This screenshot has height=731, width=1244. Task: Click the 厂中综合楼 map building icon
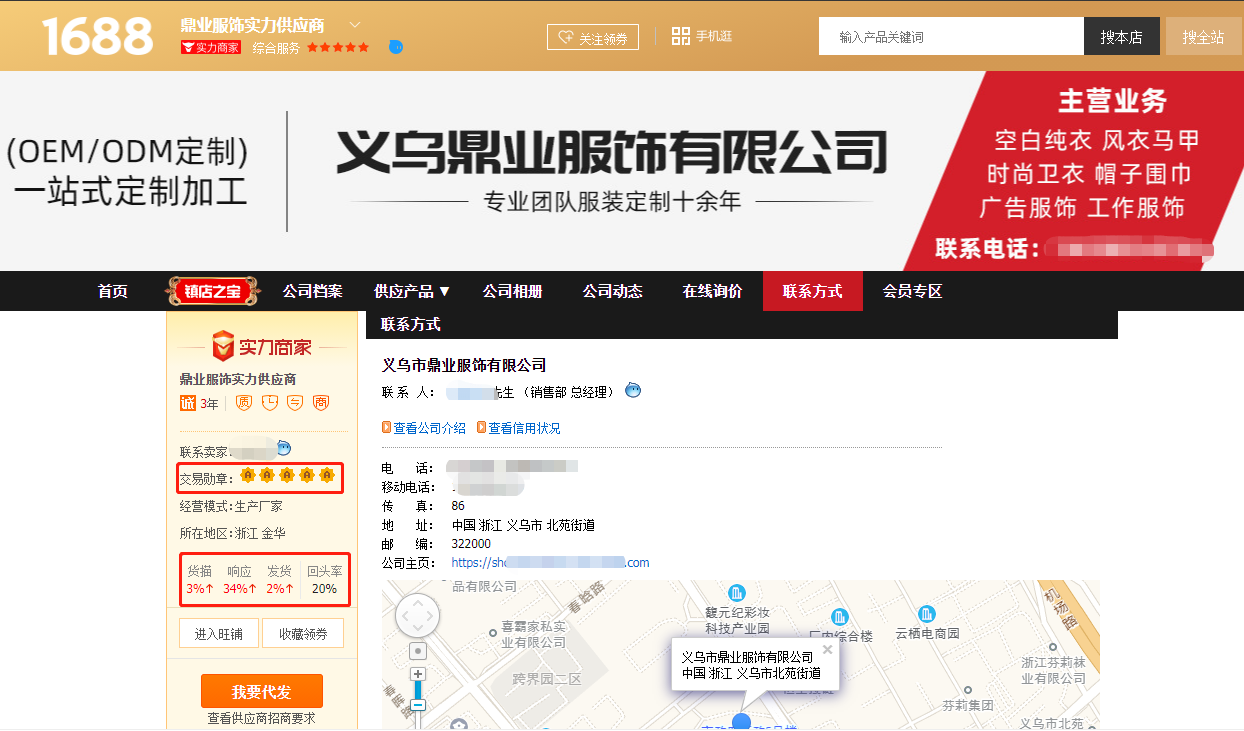tap(840, 616)
